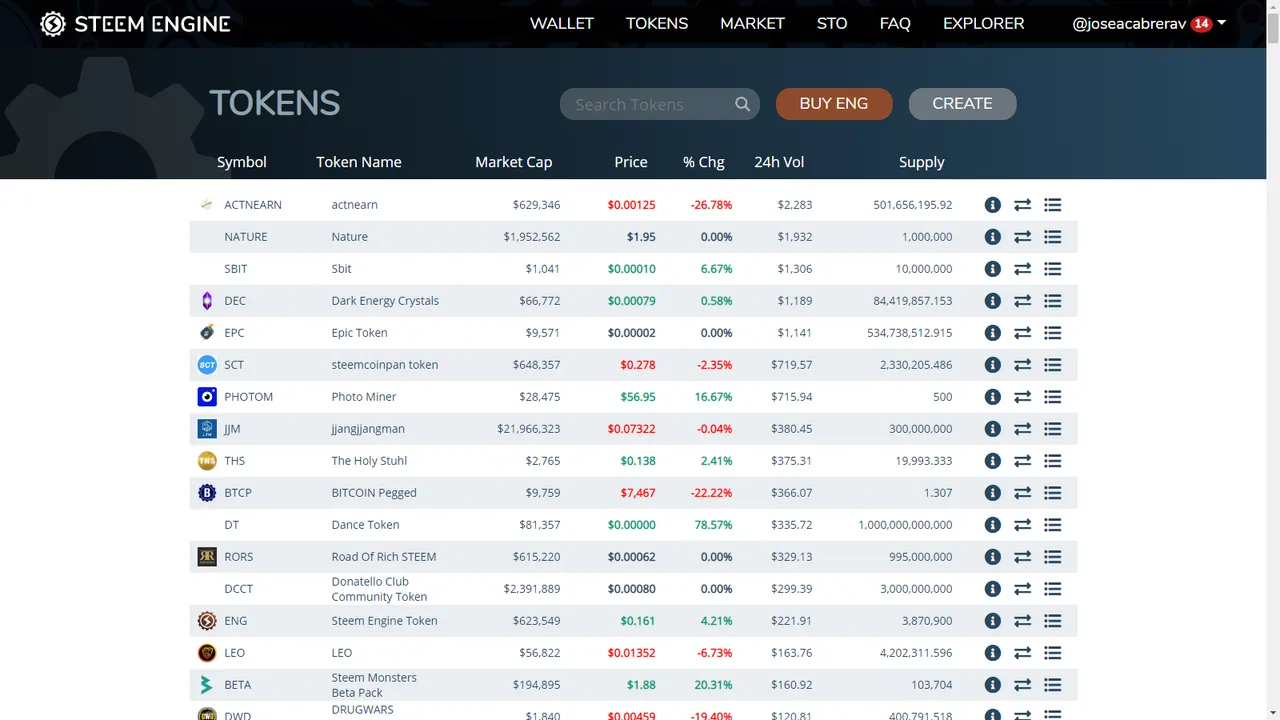Click list icon for BTCP row
The width and height of the screenshot is (1280, 720).
(1052, 493)
